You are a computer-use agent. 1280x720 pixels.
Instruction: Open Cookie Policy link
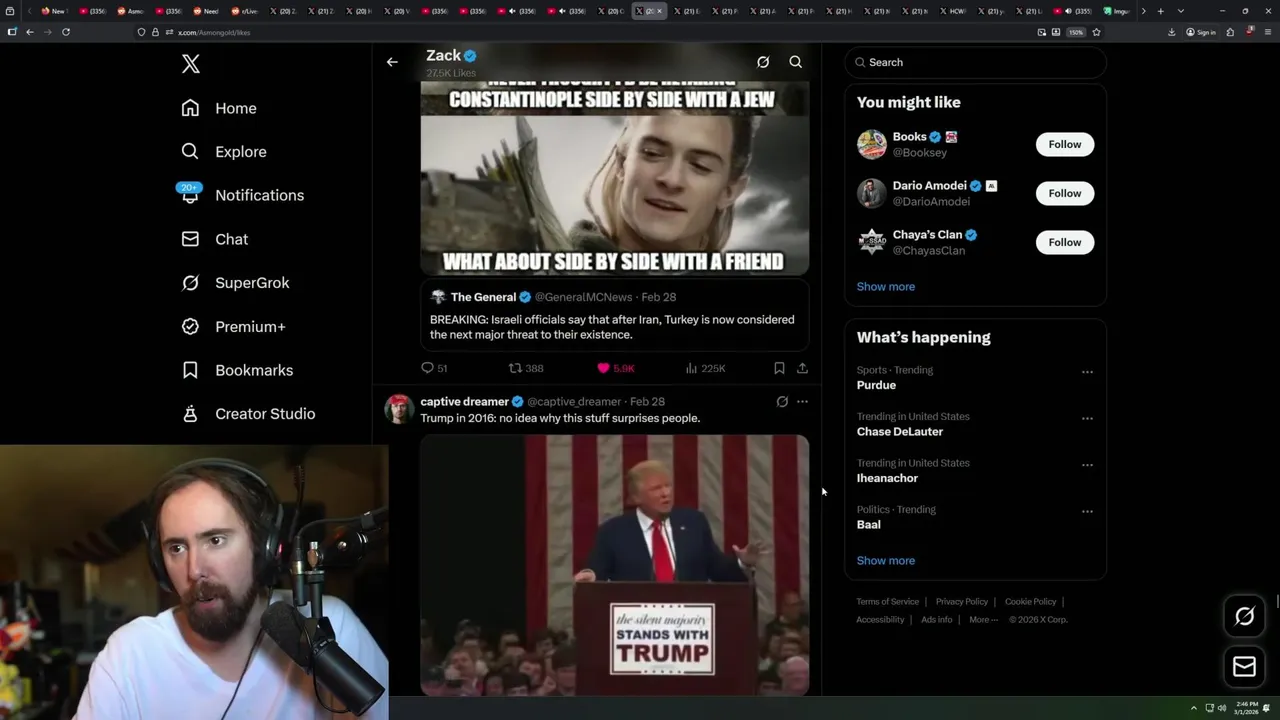pos(1030,602)
